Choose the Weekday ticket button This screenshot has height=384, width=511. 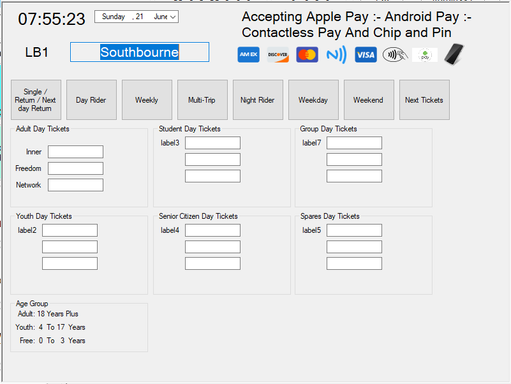[313, 100]
